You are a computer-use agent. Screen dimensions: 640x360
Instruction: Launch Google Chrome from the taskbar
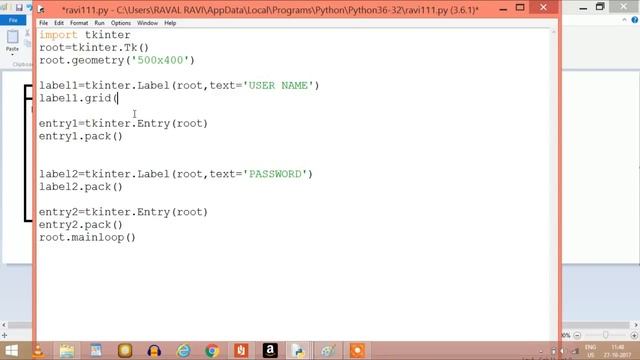click(x=212, y=351)
